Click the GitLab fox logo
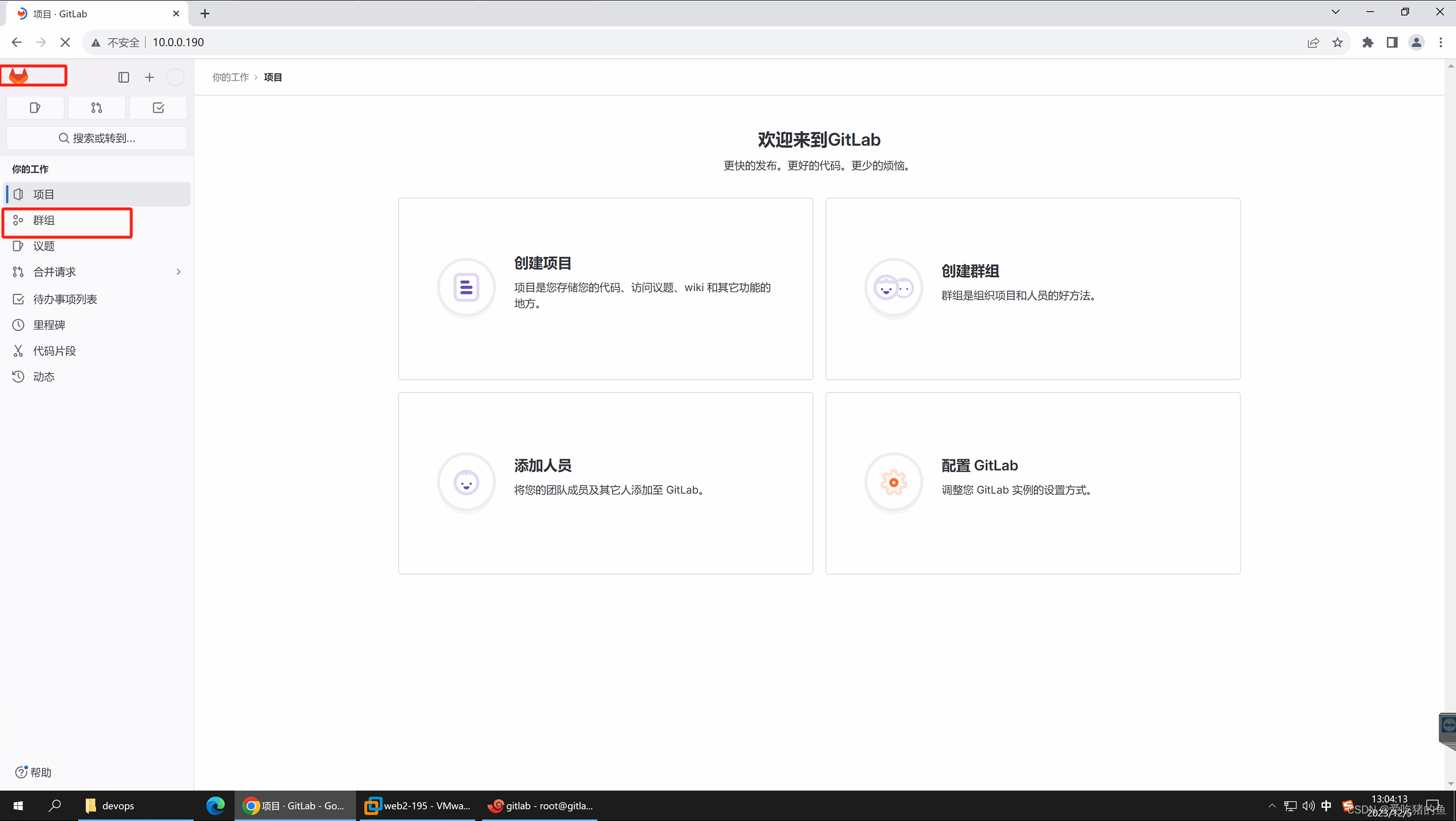 click(x=19, y=76)
